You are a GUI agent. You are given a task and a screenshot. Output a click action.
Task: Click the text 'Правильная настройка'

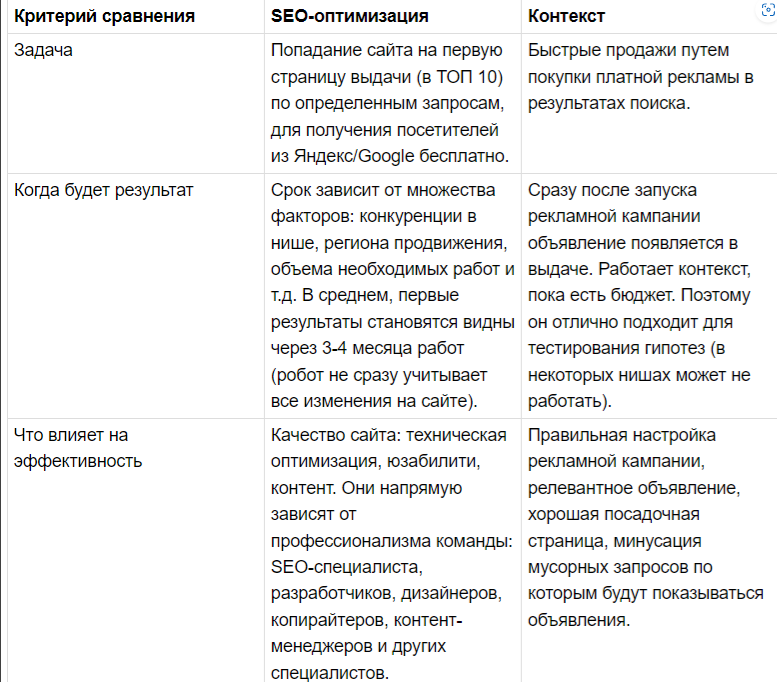point(621,436)
